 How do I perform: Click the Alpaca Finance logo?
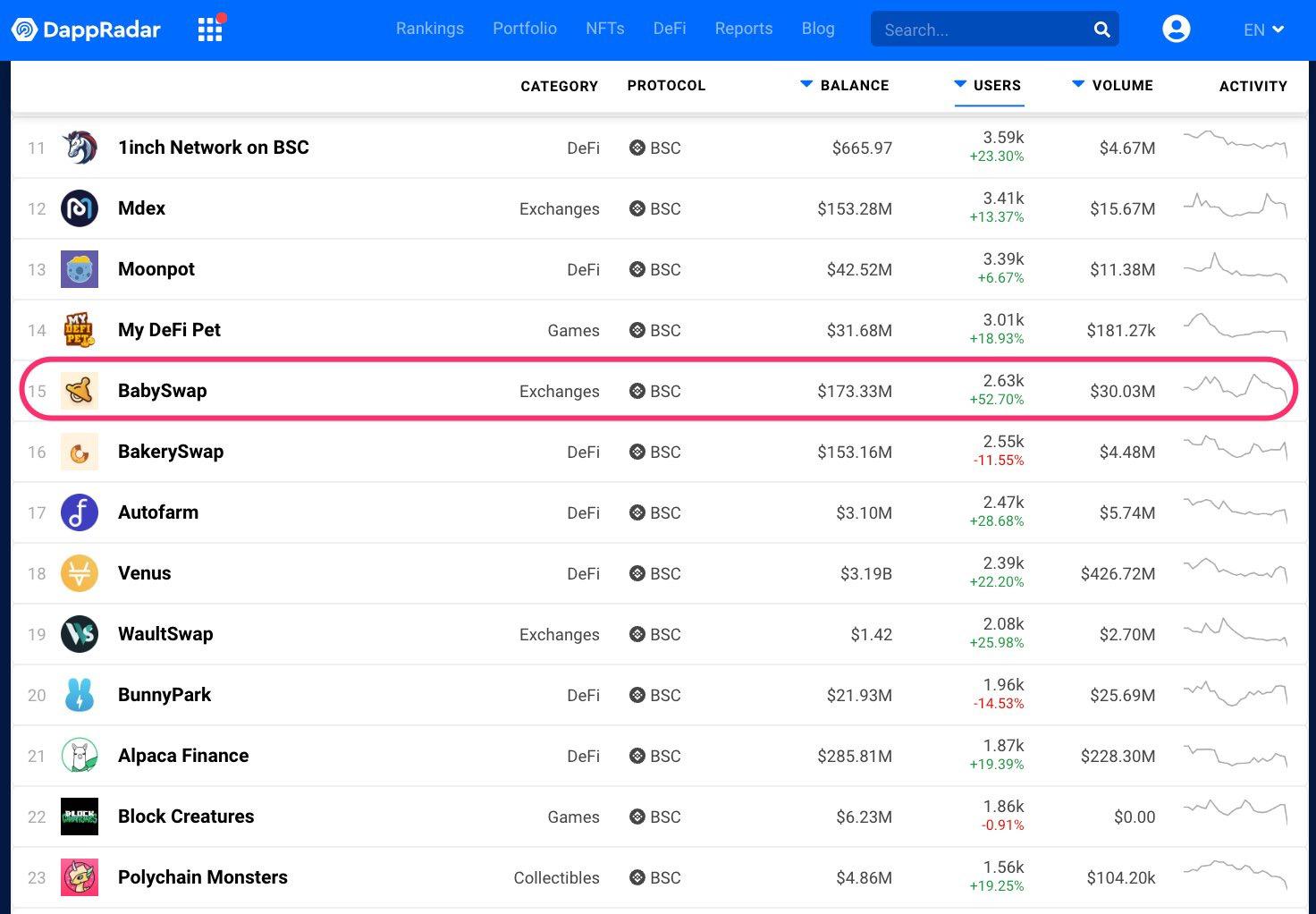(80, 756)
